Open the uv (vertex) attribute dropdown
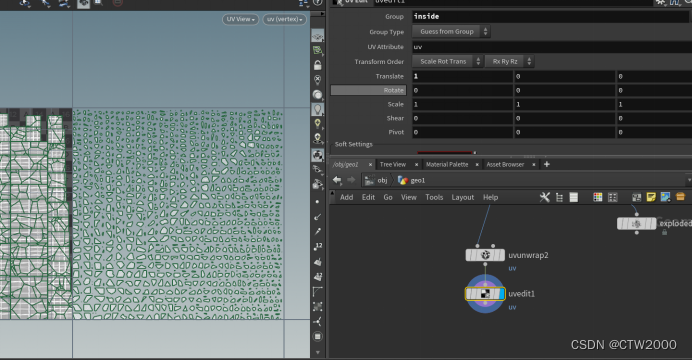The image size is (693, 360). click(285, 19)
